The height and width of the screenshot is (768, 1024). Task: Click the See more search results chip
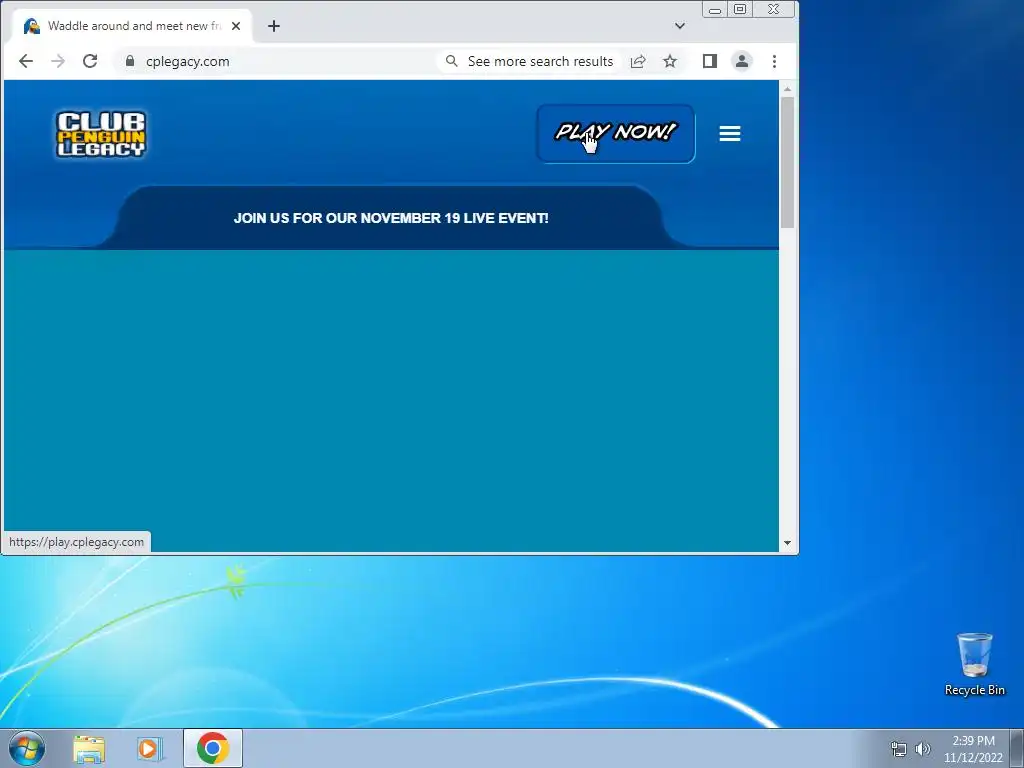tap(530, 61)
